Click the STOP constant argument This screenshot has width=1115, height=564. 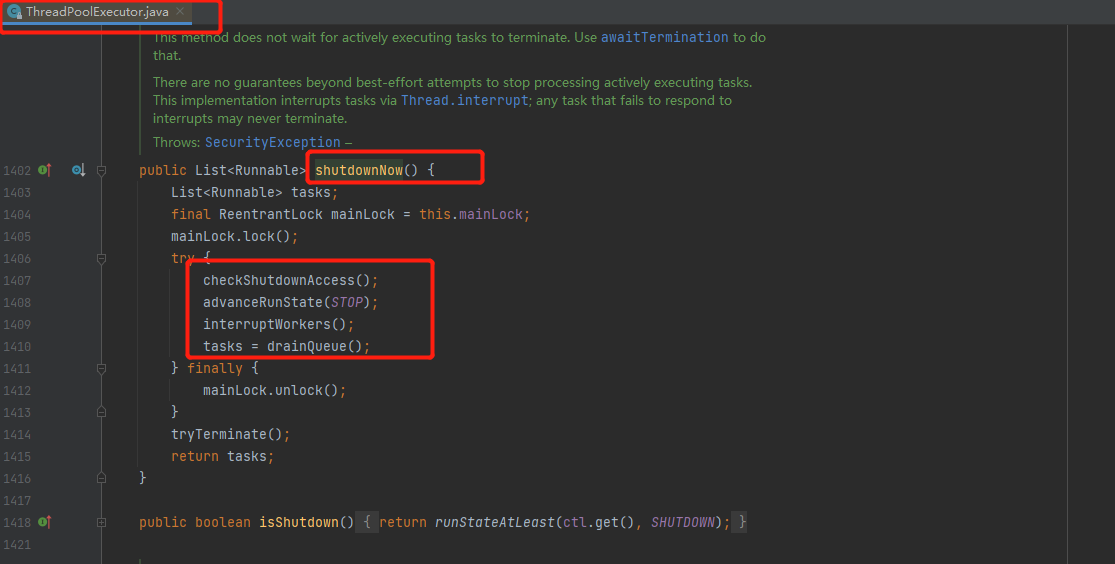[346, 302]
